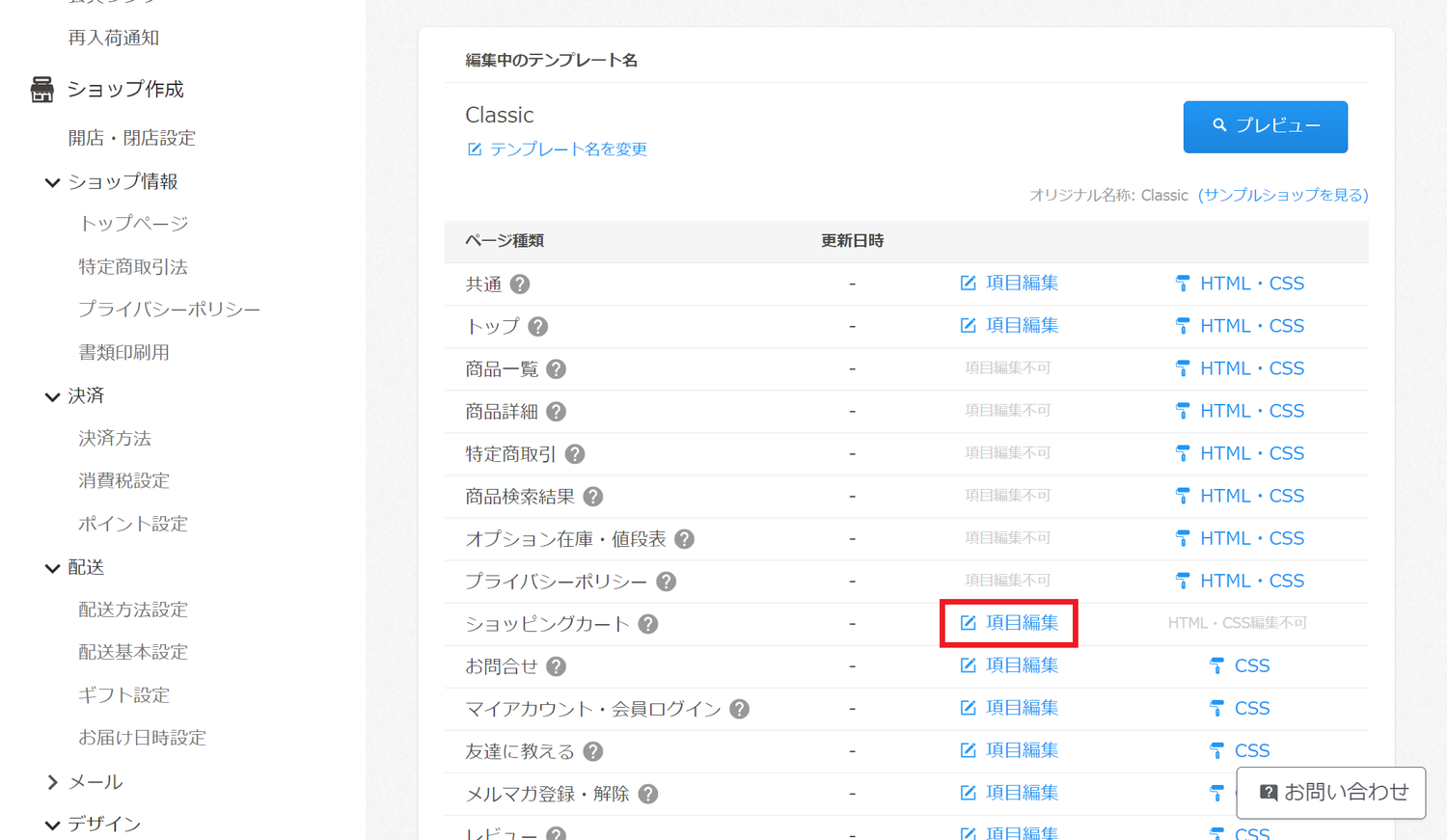
Task: Click the pencil icon for テンプレート名を変更
Action: pyautogui.click(x=474, y=149)
